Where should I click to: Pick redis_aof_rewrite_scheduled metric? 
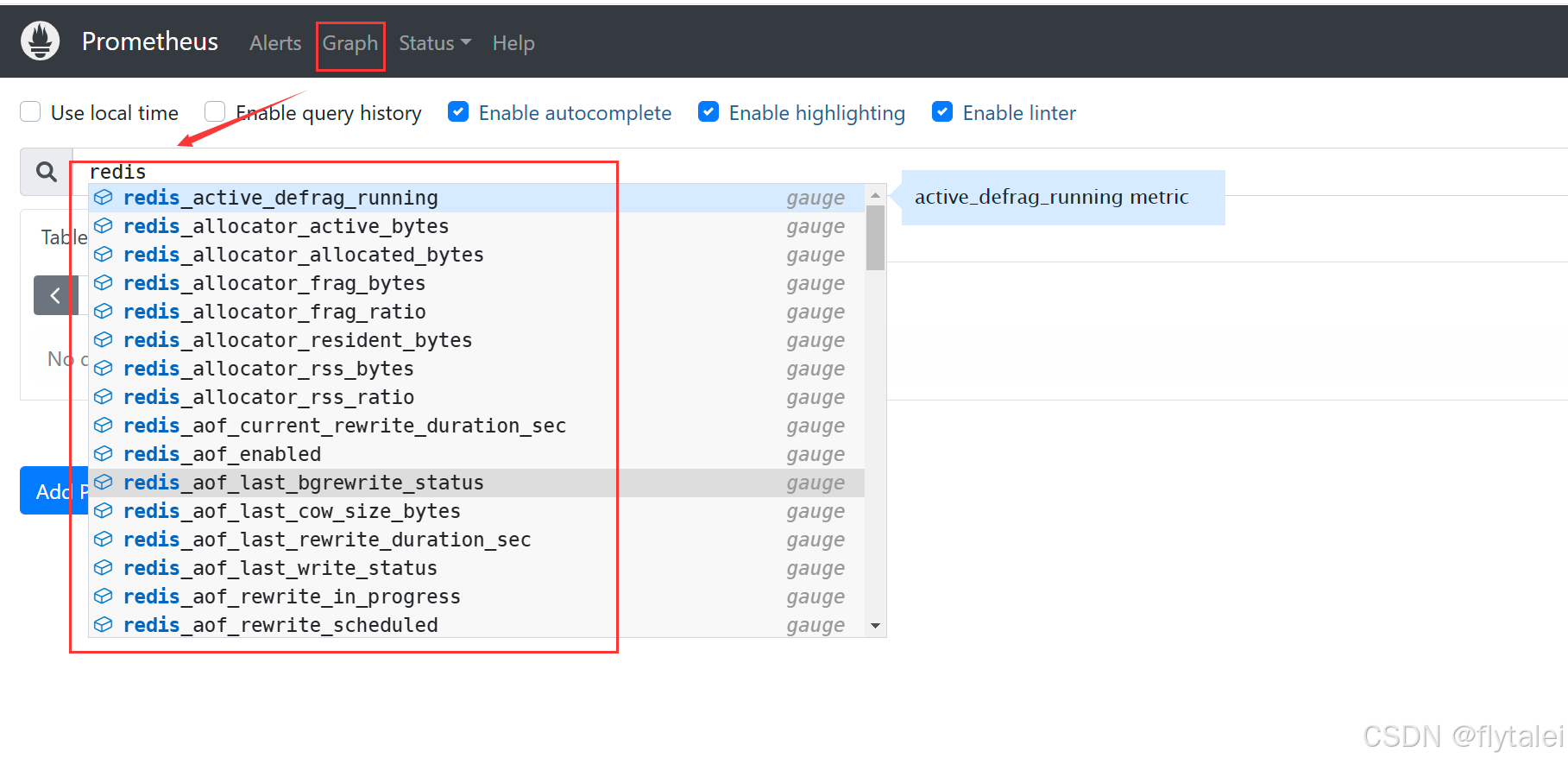tap(476, 625)
